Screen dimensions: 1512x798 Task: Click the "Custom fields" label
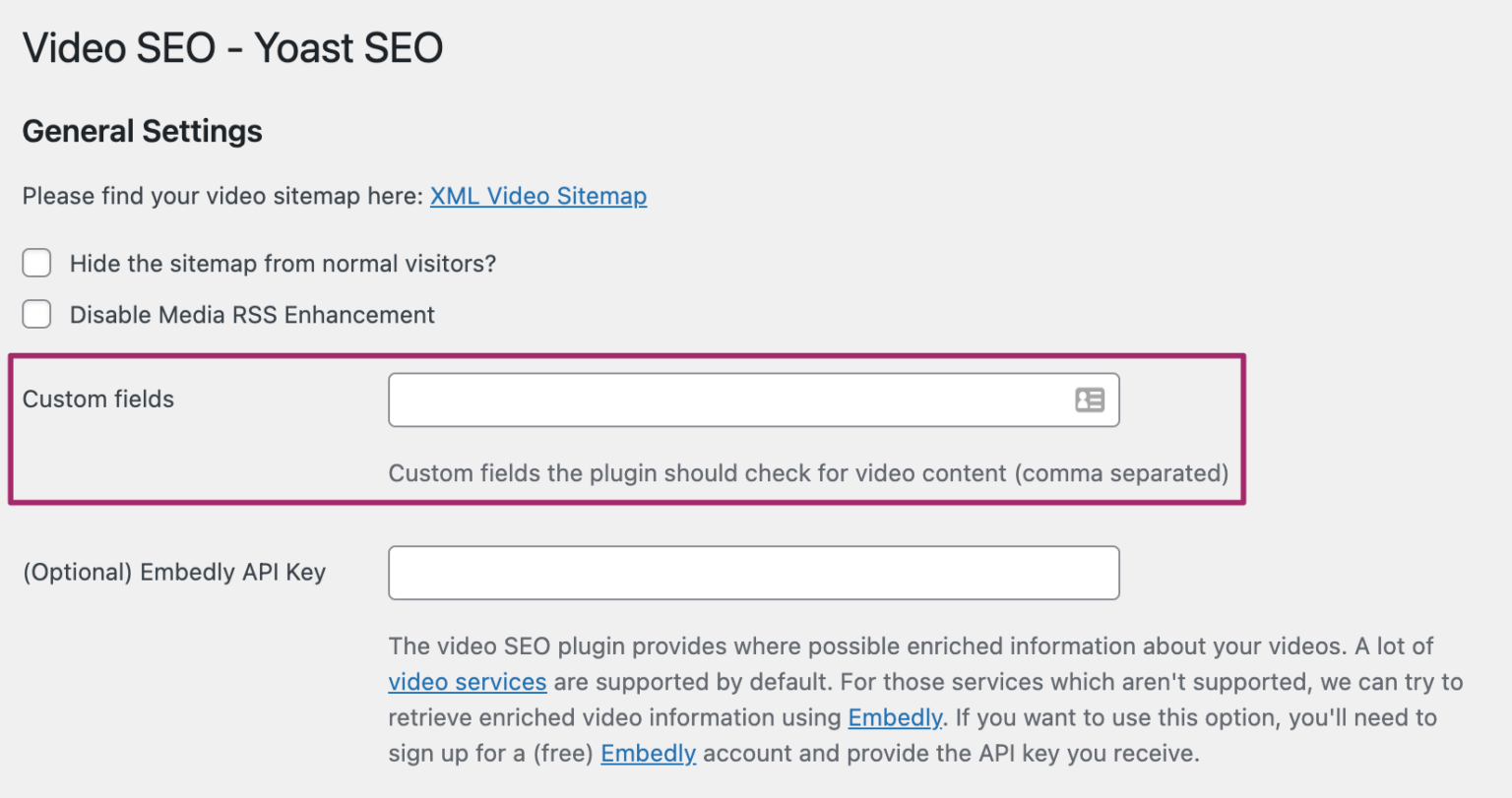click(x=97, y=399)
